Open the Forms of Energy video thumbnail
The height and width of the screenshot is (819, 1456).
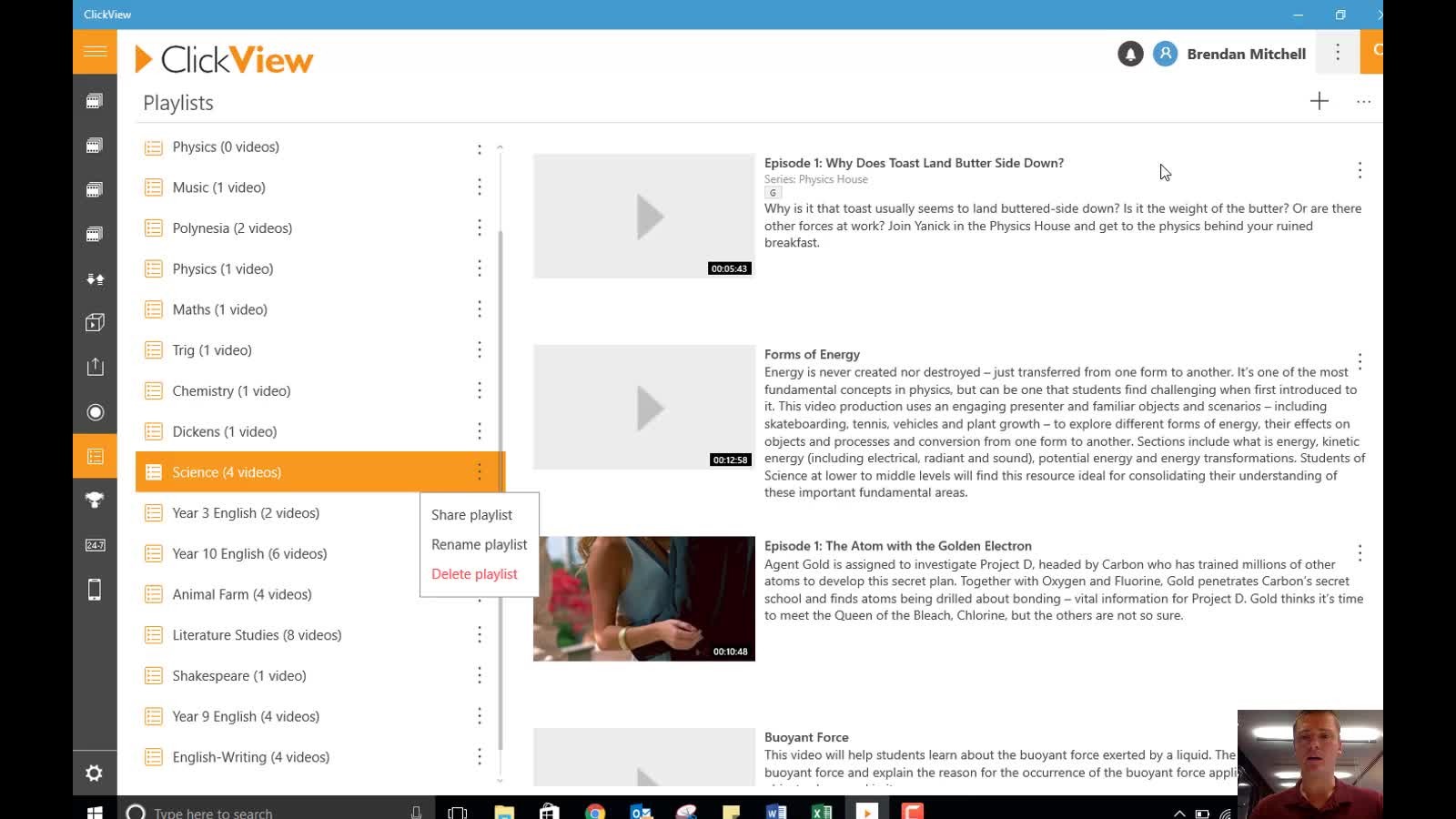643,407
